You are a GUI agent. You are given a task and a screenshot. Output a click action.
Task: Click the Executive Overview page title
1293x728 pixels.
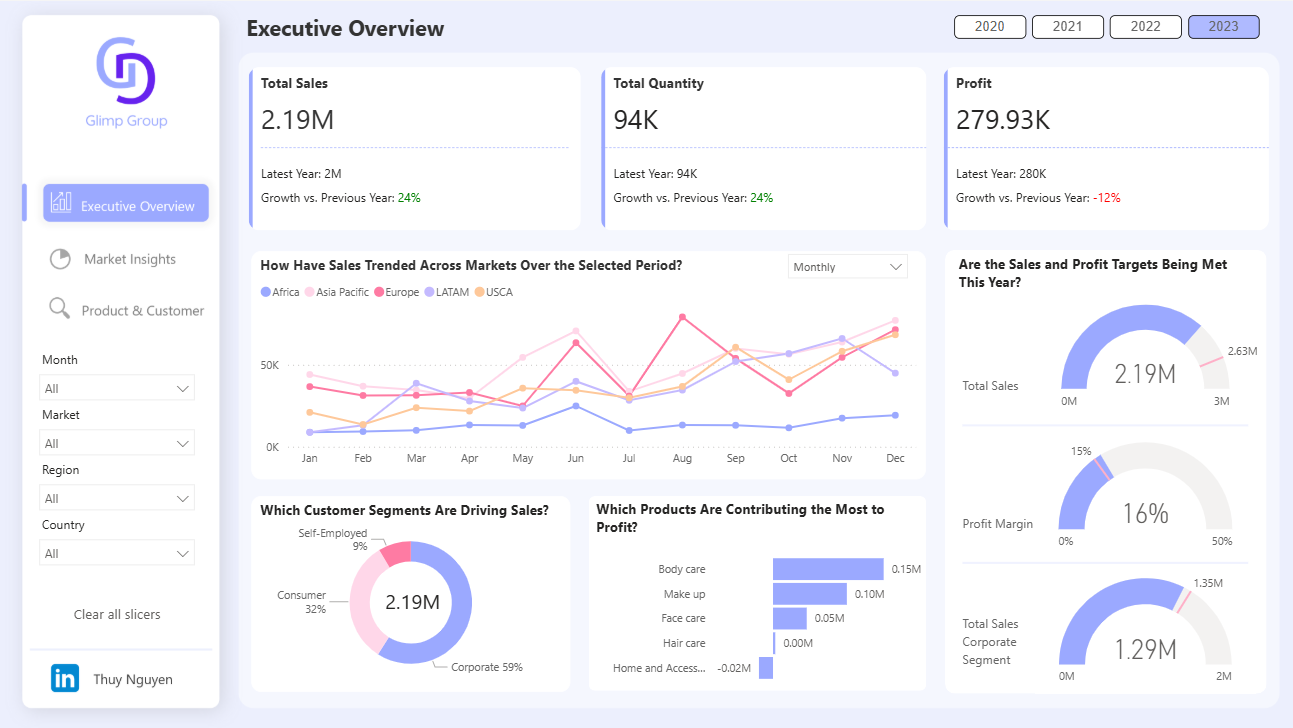coord(345,28)
